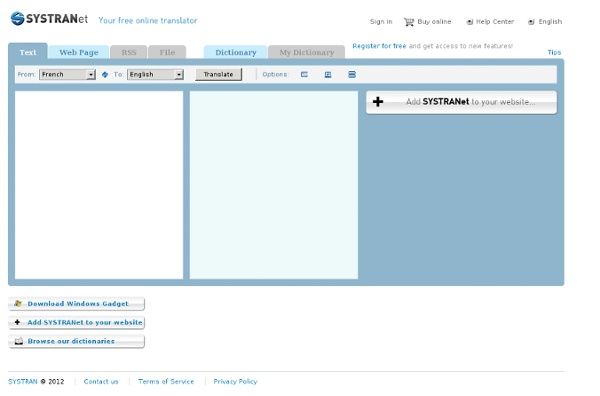Click the Translate button
Viewport: 600px width, 396px height.
pyautogui.click(x=218, y=75)
